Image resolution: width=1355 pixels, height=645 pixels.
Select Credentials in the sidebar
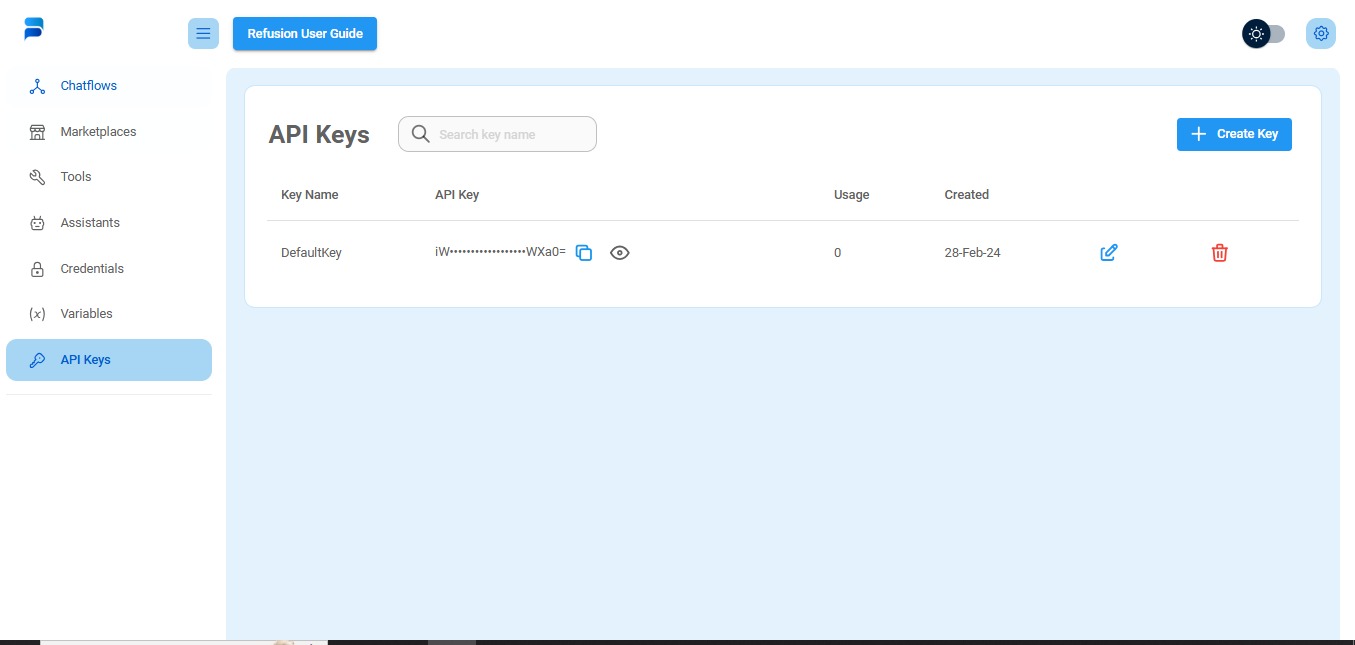click(x=92, y=269)
